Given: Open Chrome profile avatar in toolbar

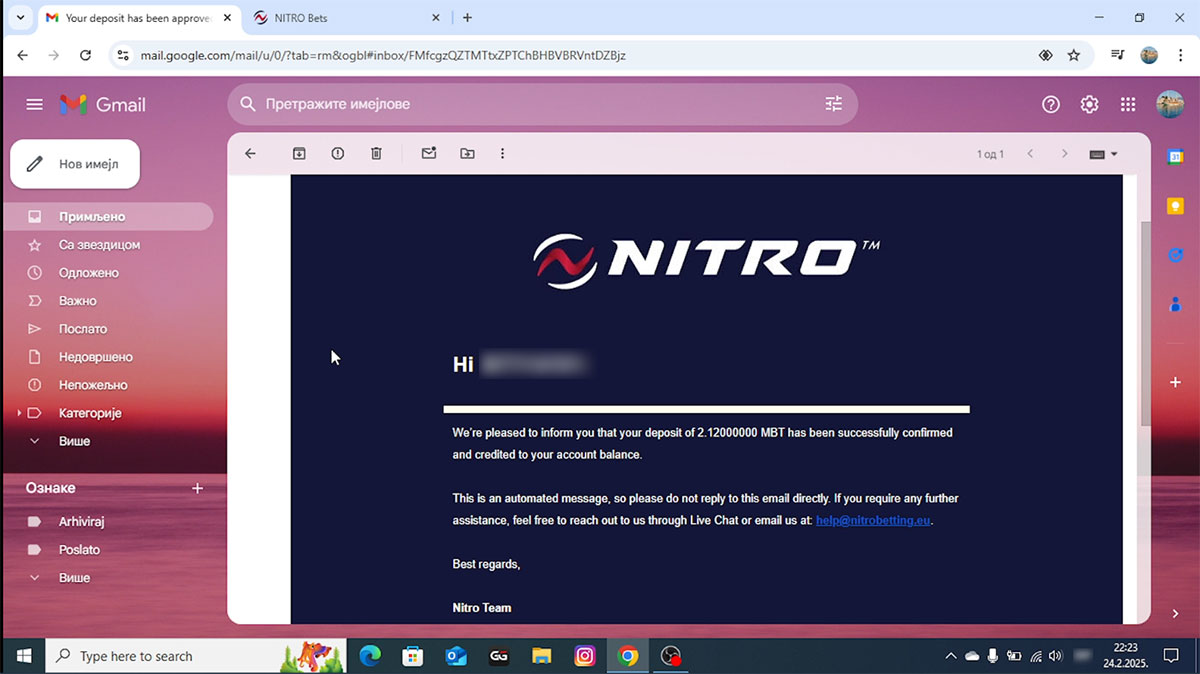Looking at the screenshot, I should (1149, 55).
